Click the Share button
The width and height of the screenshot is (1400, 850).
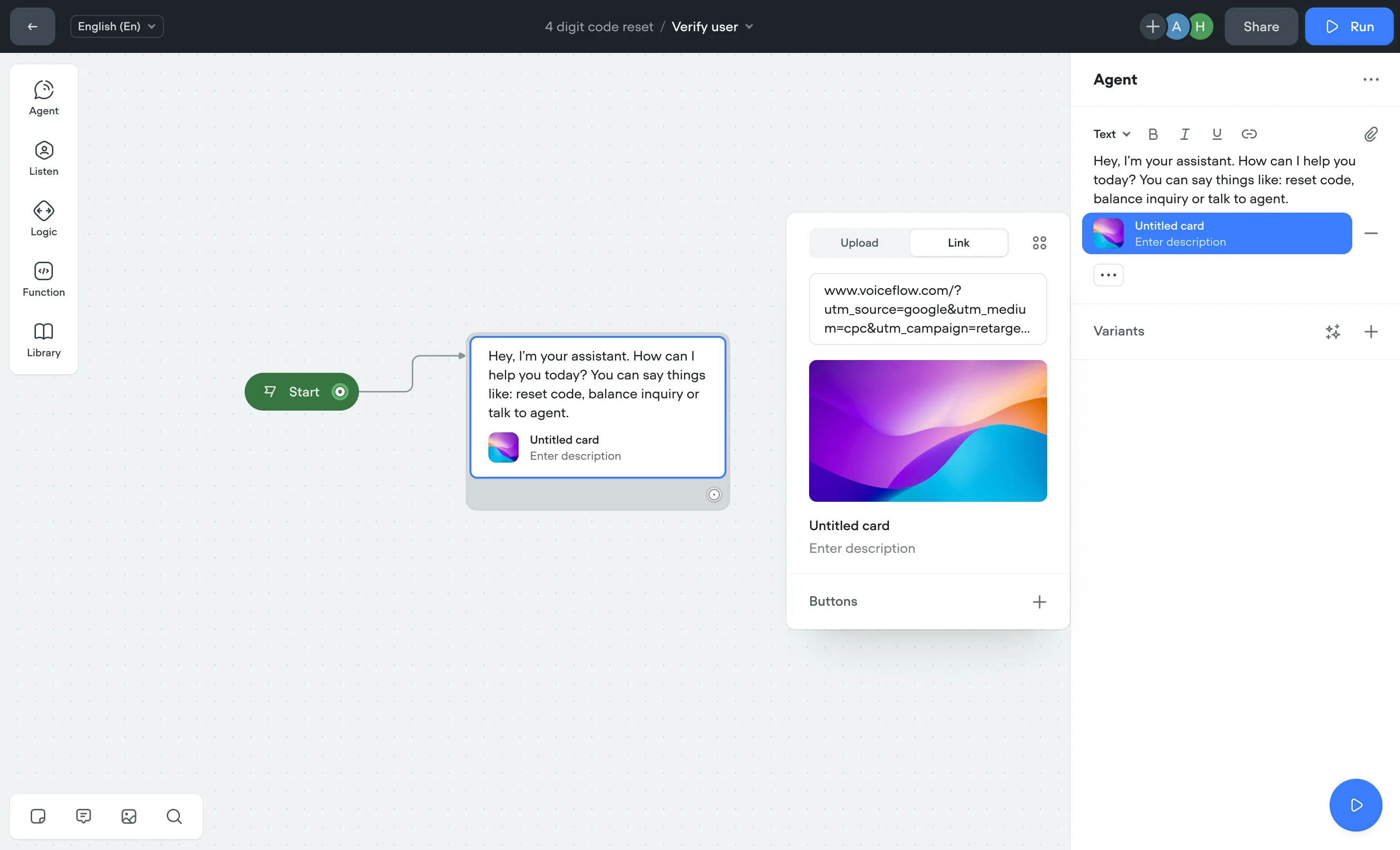tap(1260, 26)
